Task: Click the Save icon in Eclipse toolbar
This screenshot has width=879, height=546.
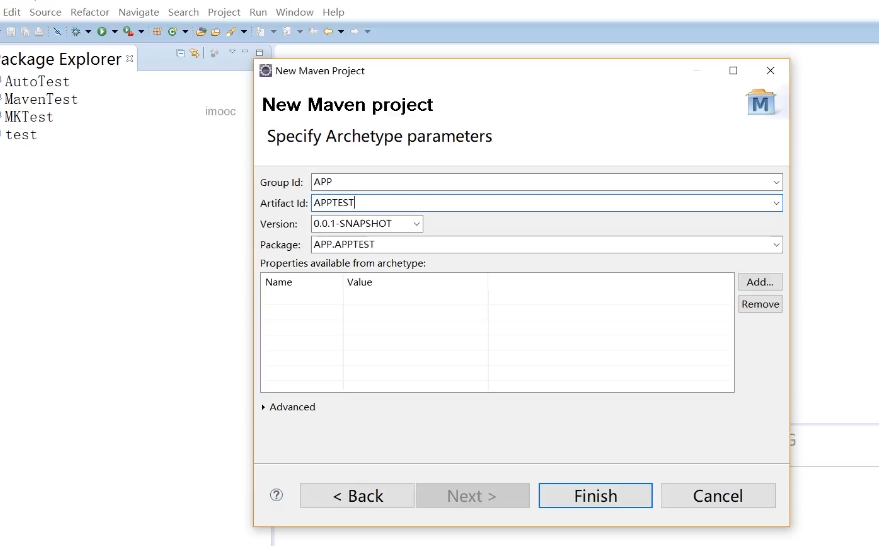Action: (11, 32)
